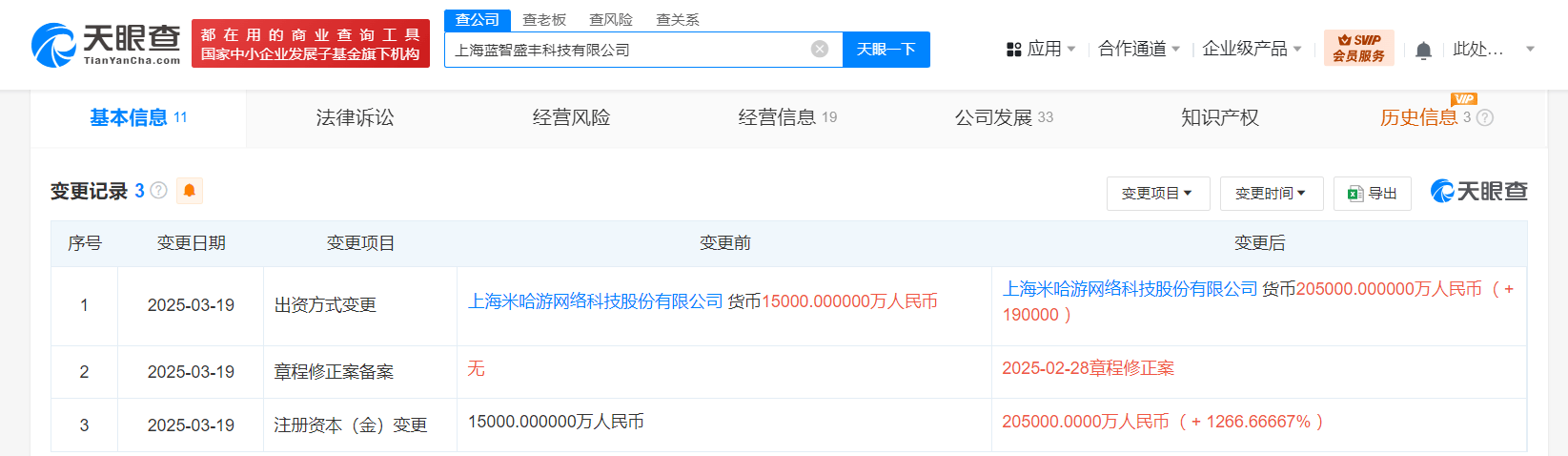Expand the 企业级产品 menu

[1252, 49]
